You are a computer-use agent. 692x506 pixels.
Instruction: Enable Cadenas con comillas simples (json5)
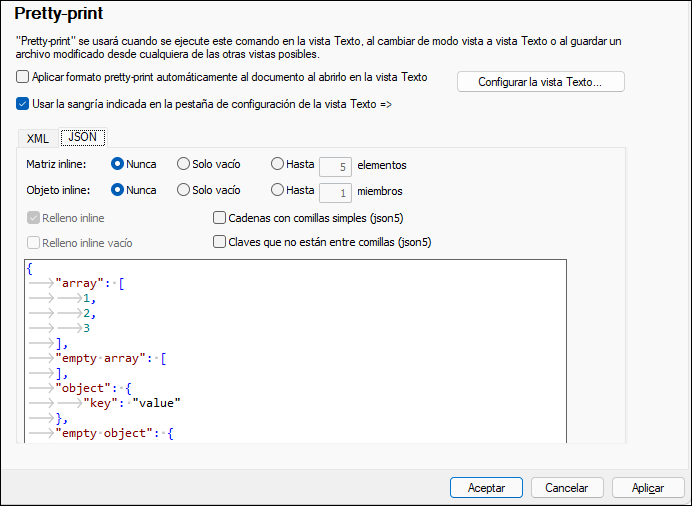pos(220,217)
